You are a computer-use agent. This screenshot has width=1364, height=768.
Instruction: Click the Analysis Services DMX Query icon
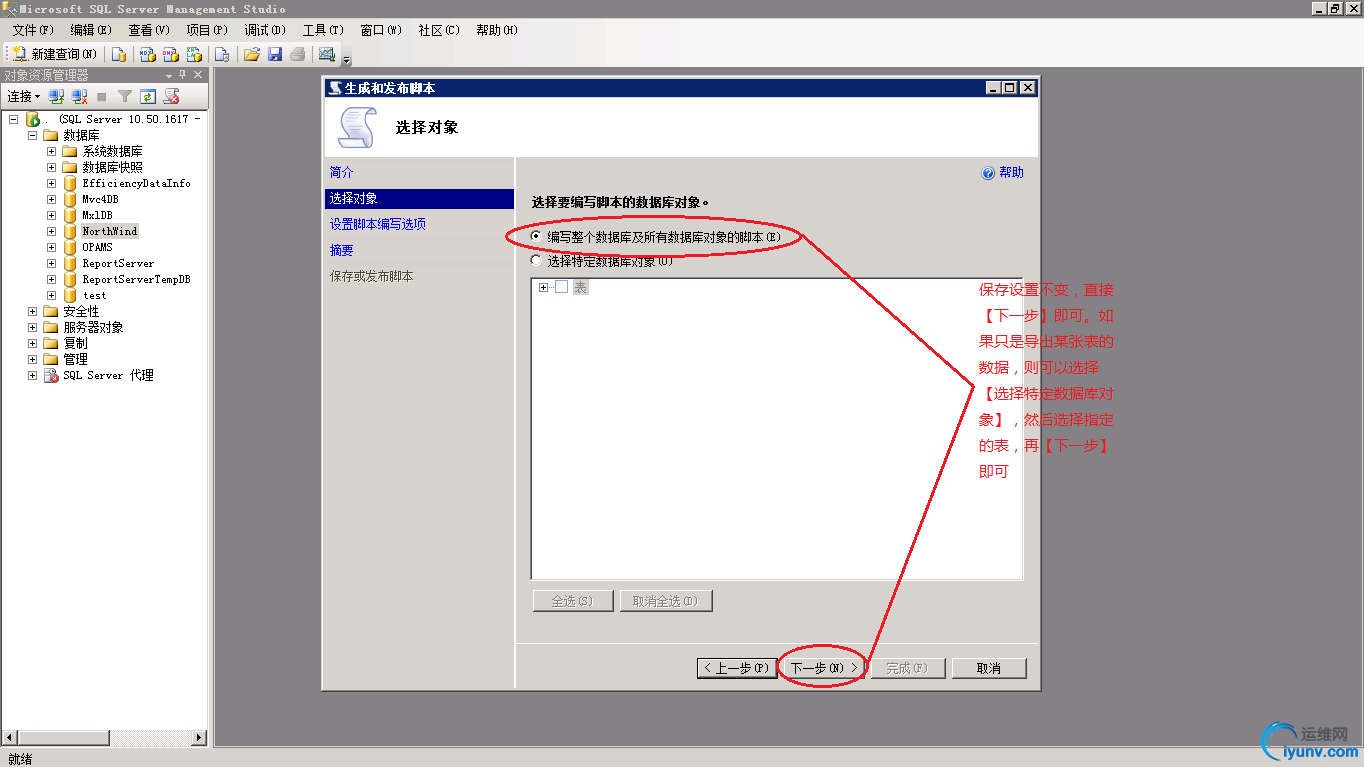pyautogui.click(x=171, y=54)
